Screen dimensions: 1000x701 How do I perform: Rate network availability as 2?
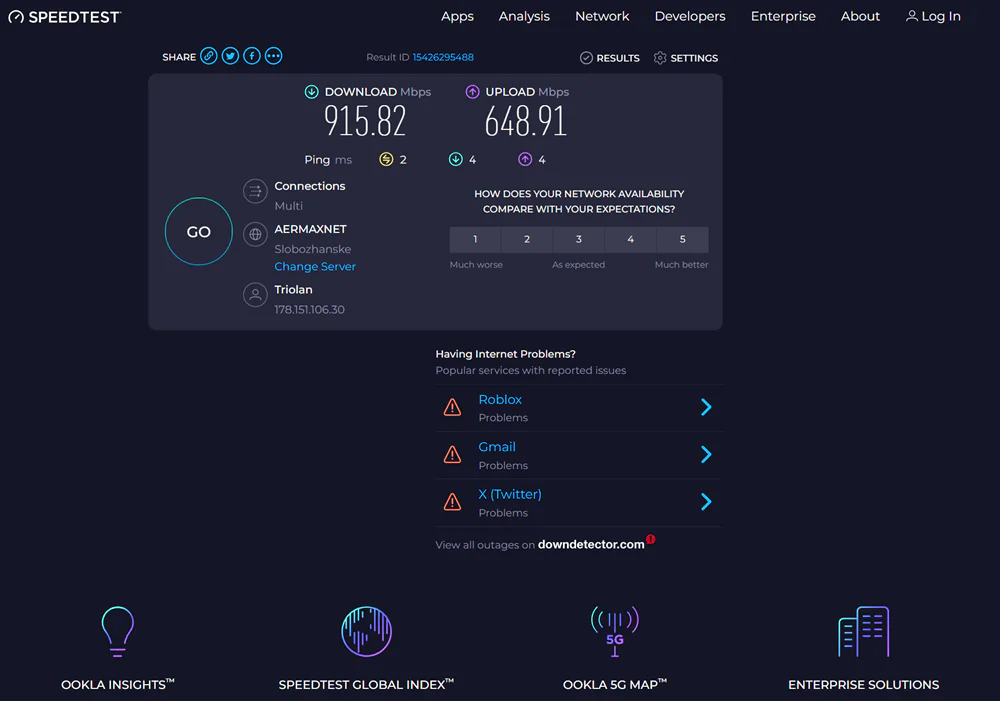527,239
